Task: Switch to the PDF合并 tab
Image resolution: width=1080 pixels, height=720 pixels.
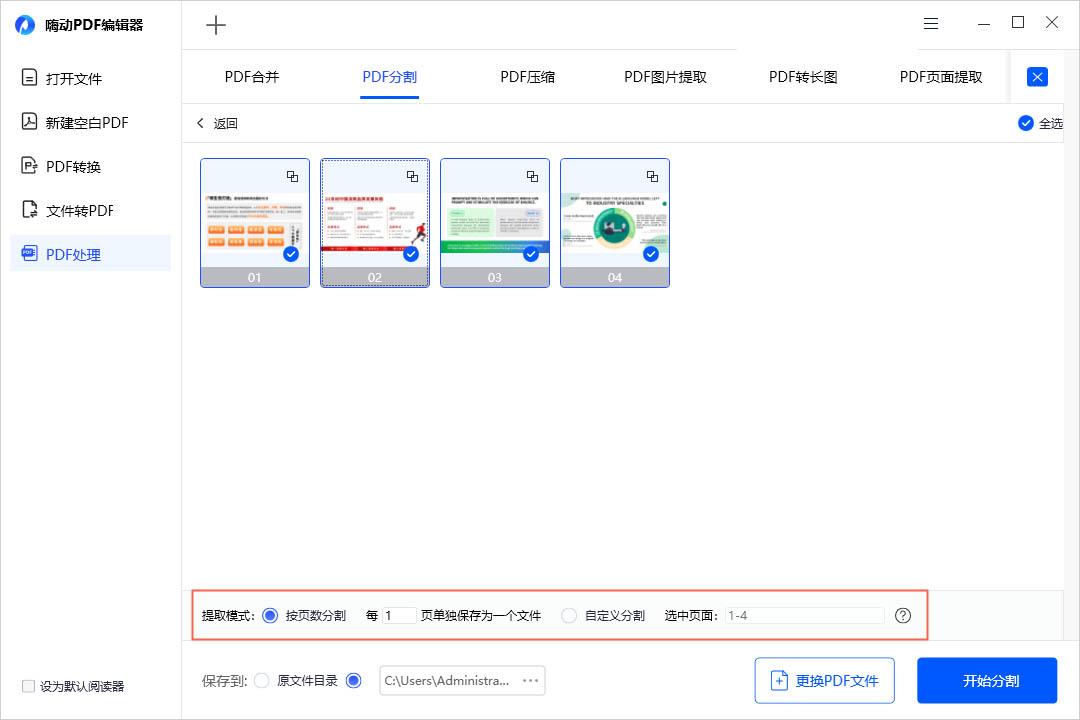Action: (251, 76)
